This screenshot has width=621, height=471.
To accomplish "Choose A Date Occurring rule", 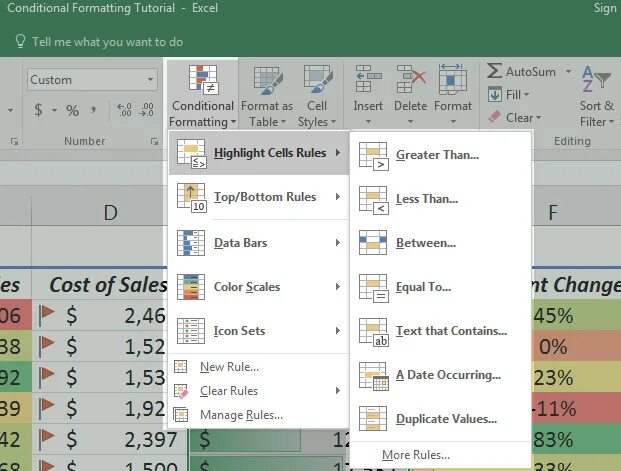I will [440, 375].
